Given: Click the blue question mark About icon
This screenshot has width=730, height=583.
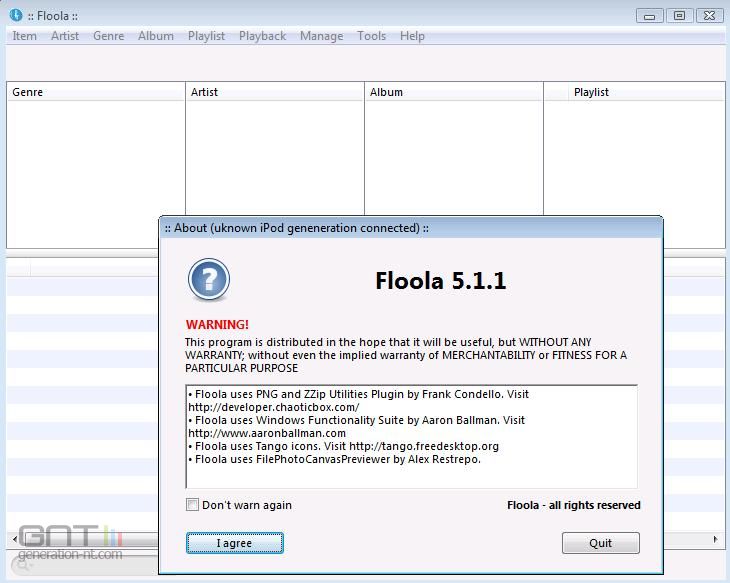Looking at the screenshot, I should coord(209,279).
